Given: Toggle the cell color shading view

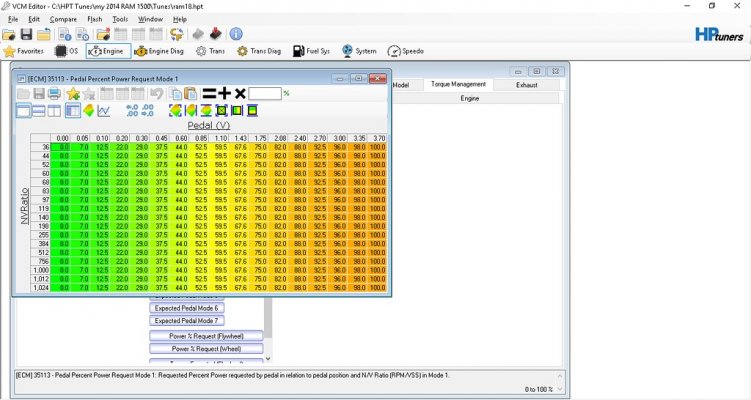Looking at the screenshot, I should (89, 111).
